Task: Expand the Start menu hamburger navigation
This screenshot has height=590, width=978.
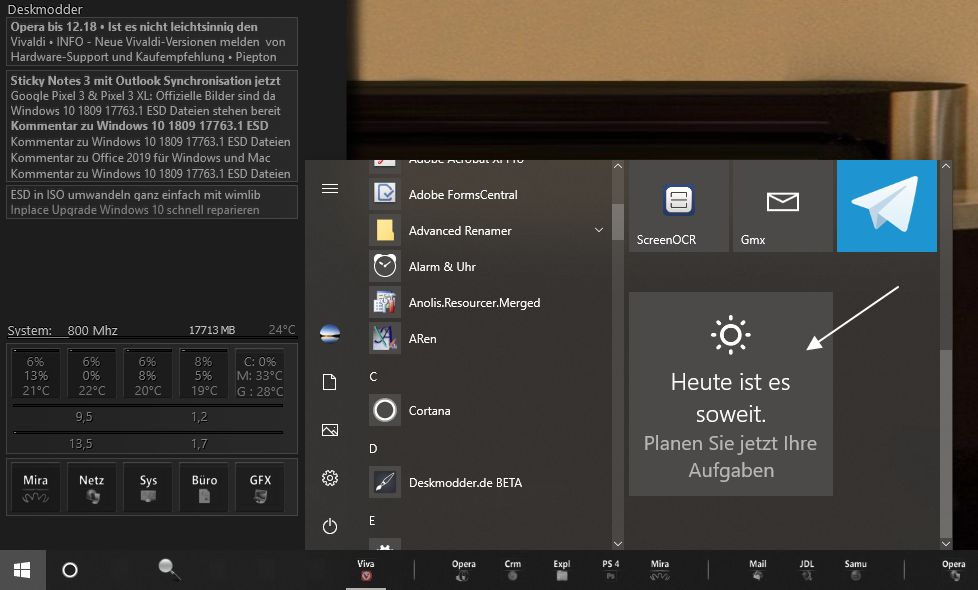Action: coord(330,188)
